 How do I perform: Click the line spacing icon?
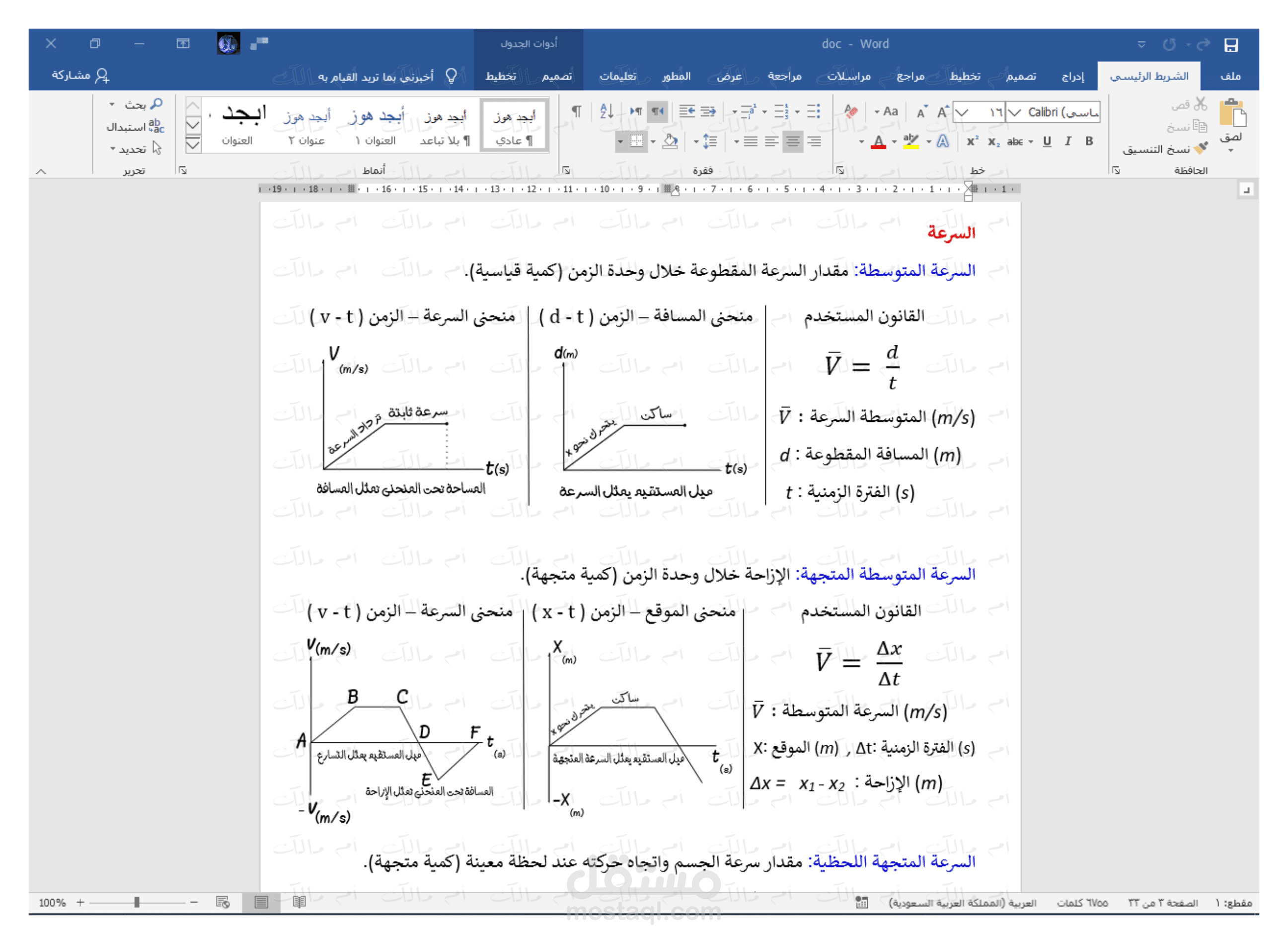tap(709, 141)
